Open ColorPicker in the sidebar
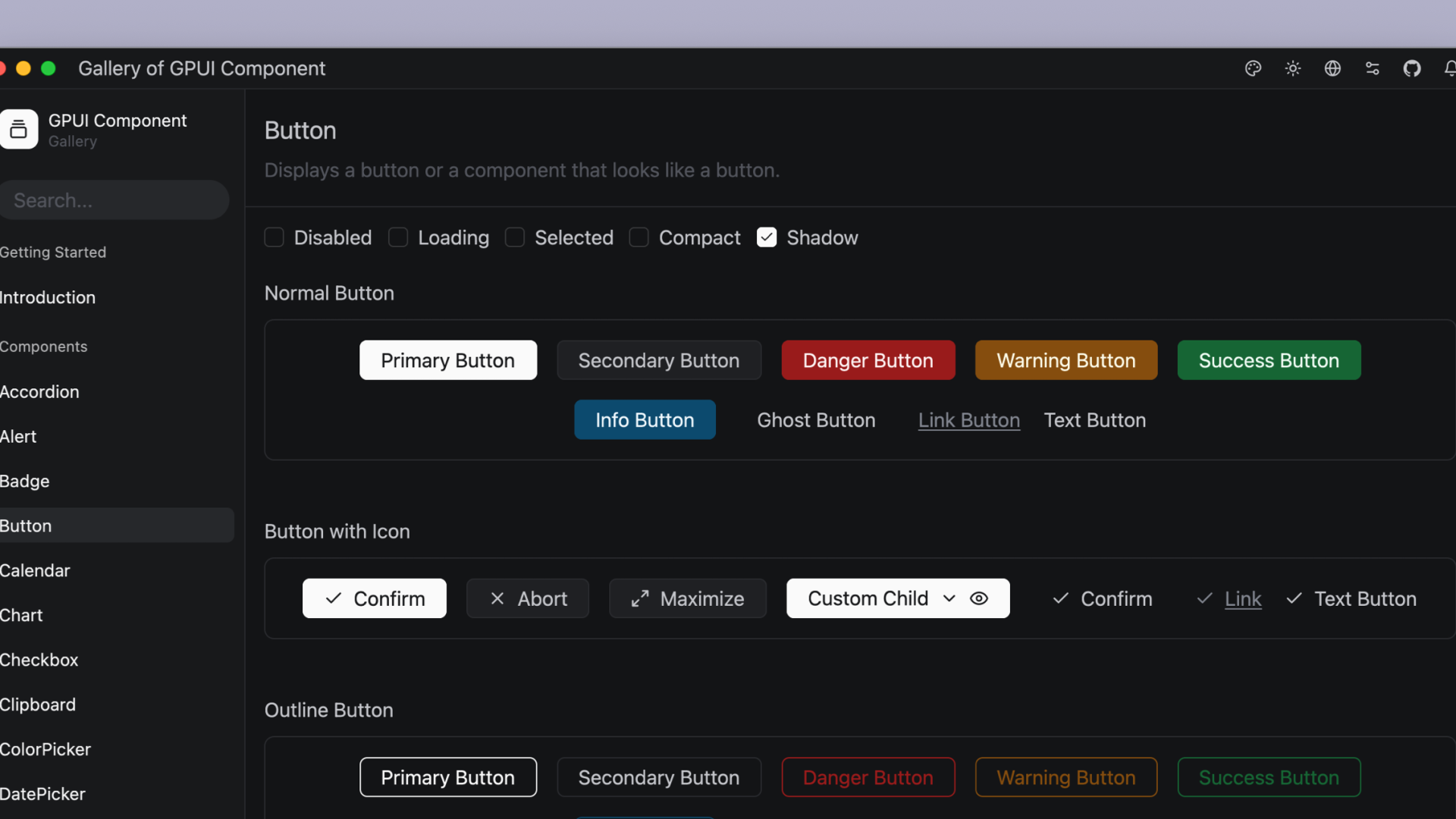This screenshot has height=819, width=1456. tap(45, 749)
